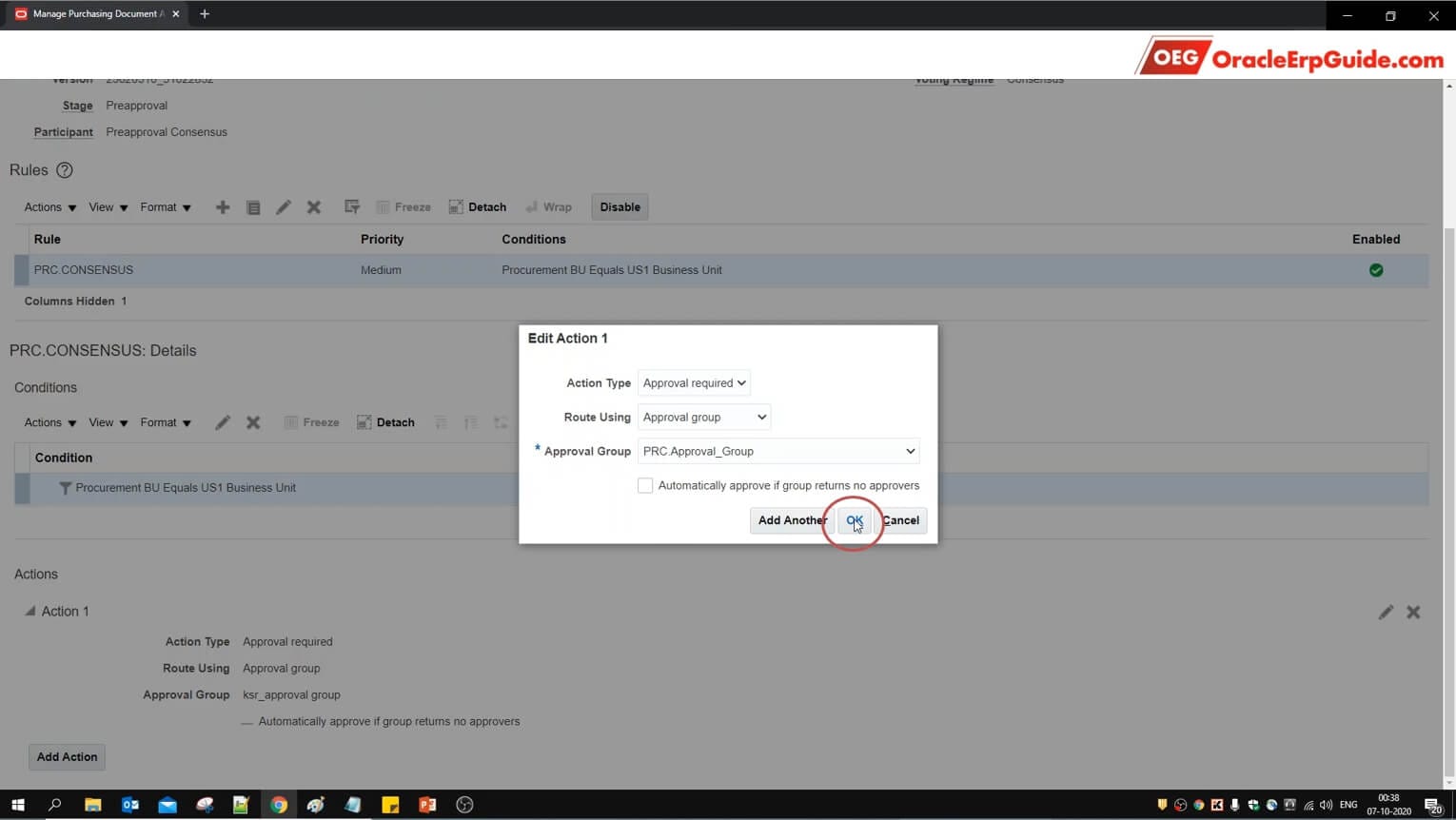Click the Add Action button
The width and height of the screenshot is (1456, 820).
point(67,757)
